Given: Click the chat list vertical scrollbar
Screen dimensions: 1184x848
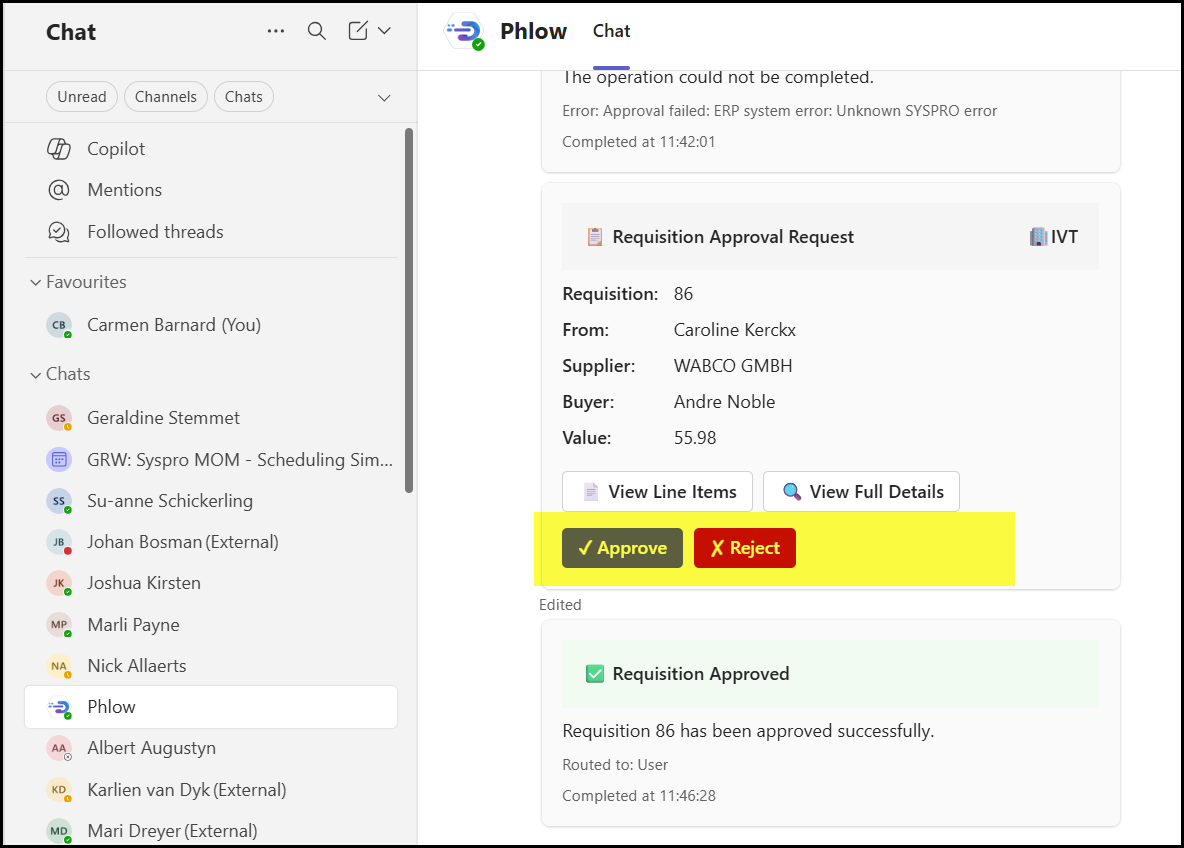Looking at the screenshot, I should (x=408, y=310).
